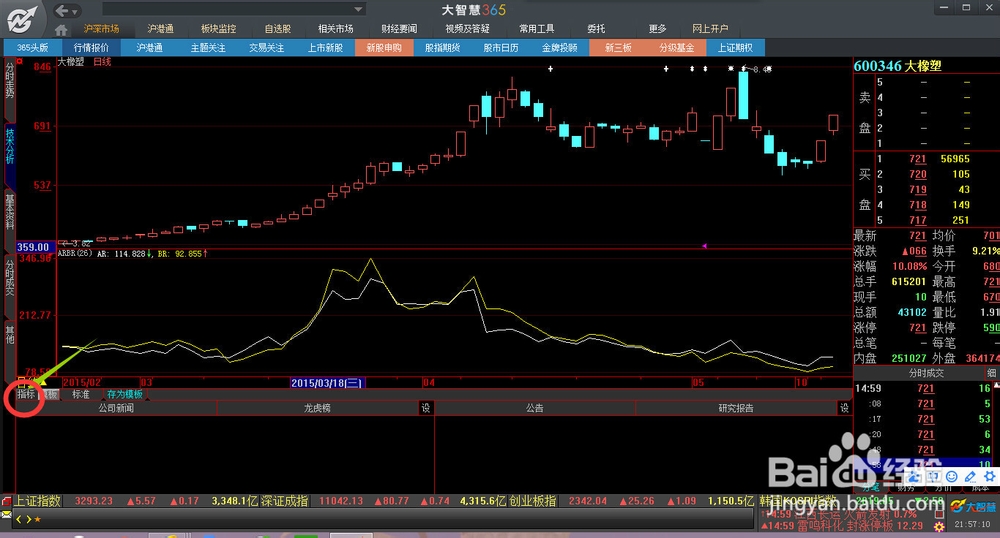Click the 上证指数 status bar entry

[38, 501]
